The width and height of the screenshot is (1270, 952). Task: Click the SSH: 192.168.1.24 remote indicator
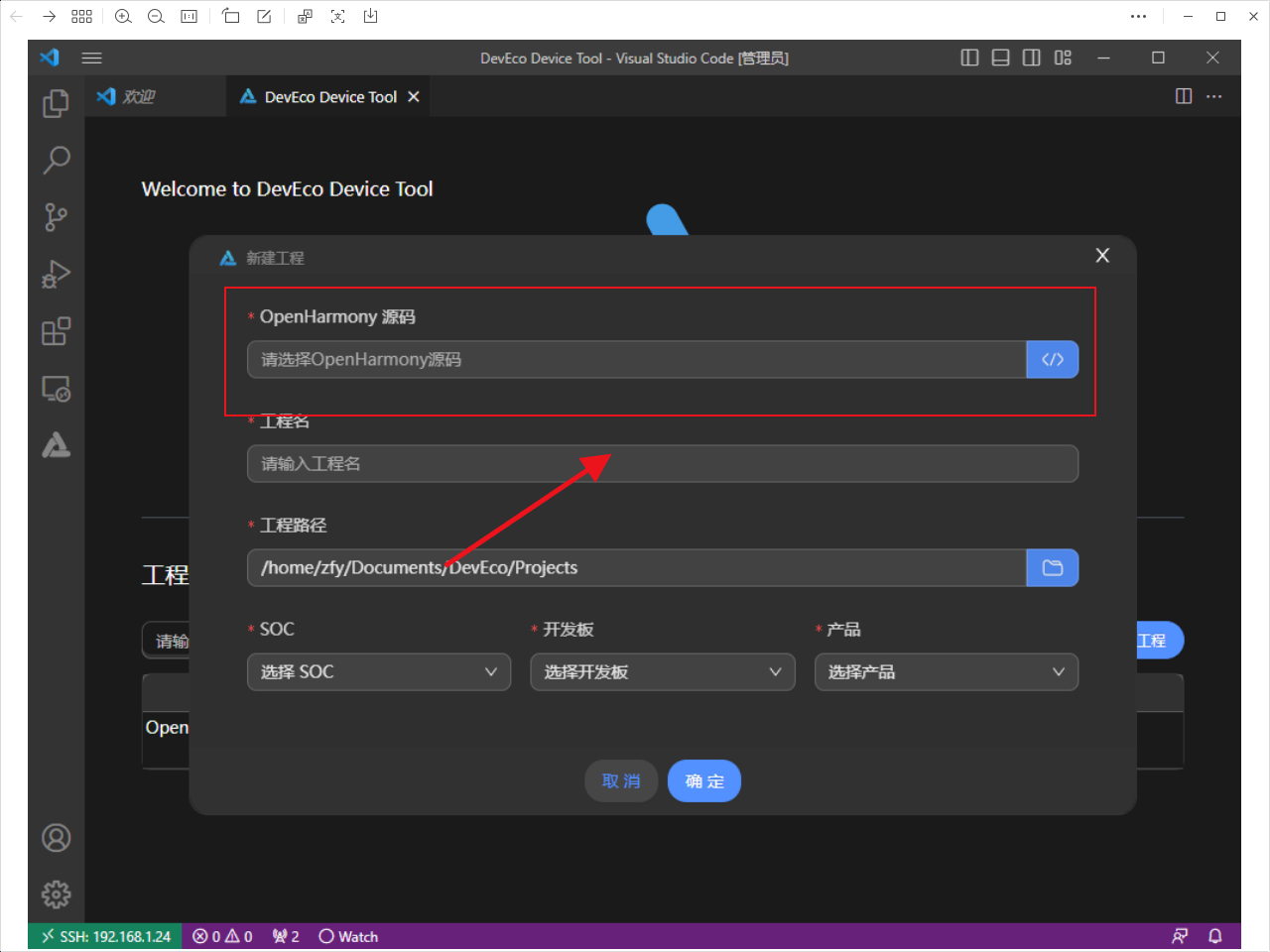point(105,936)
